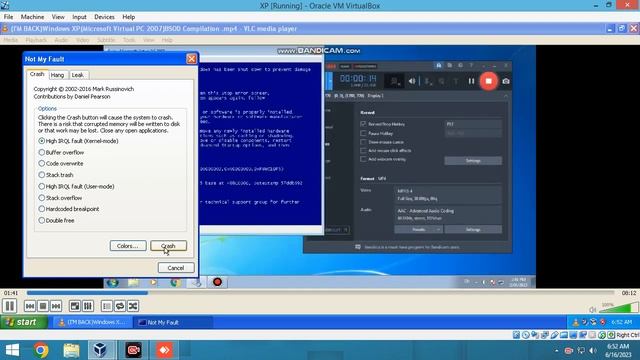Toggle VLC shuffle playback

click(x=133, y=306)
